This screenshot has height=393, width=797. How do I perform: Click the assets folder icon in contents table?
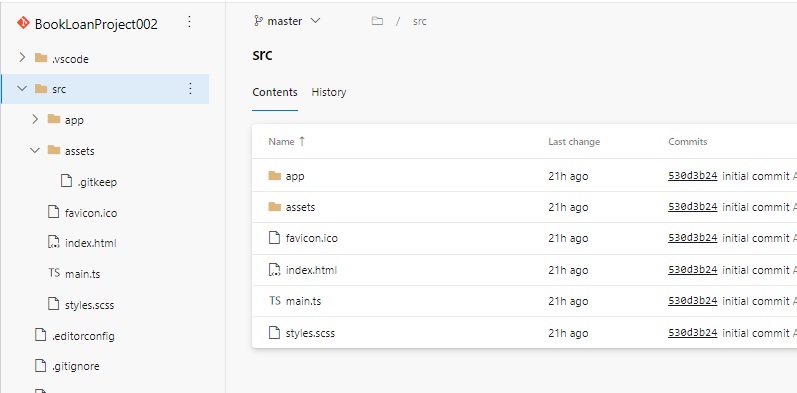point(274,207)
